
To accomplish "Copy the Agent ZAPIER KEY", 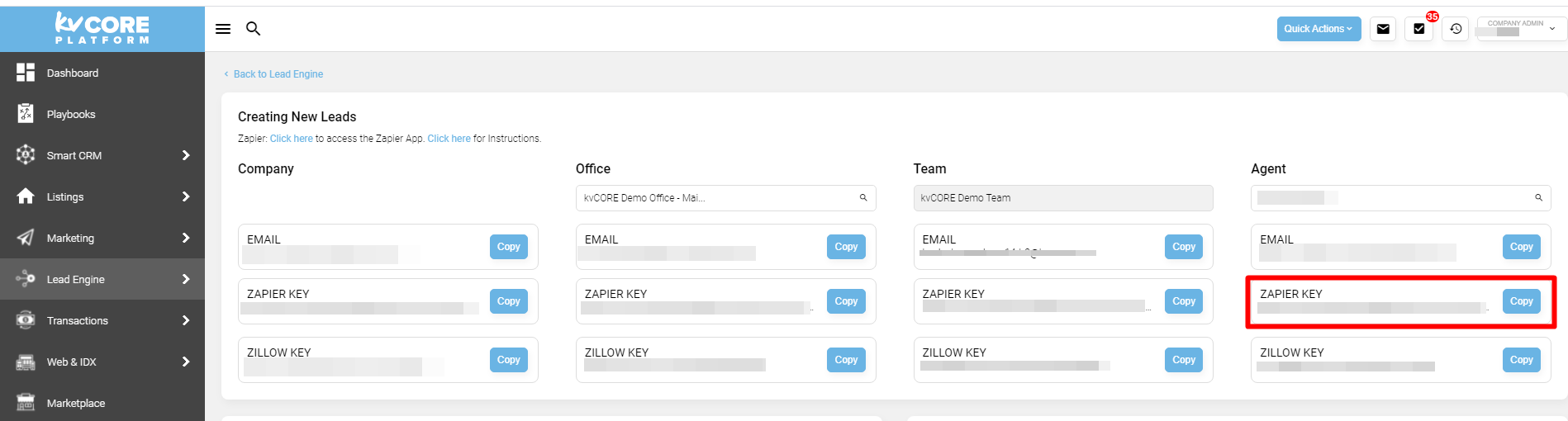I will 1522,301.
